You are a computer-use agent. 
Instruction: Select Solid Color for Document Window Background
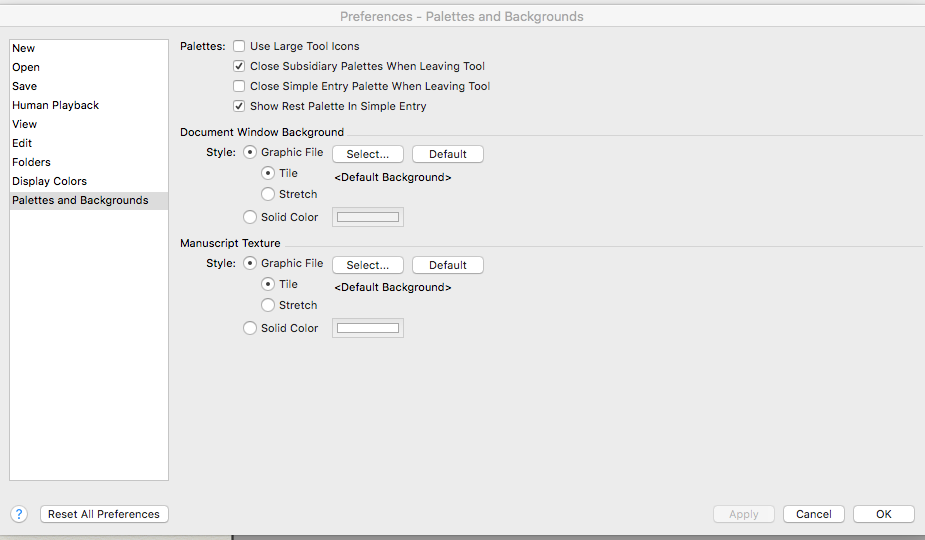coord(250,217)
